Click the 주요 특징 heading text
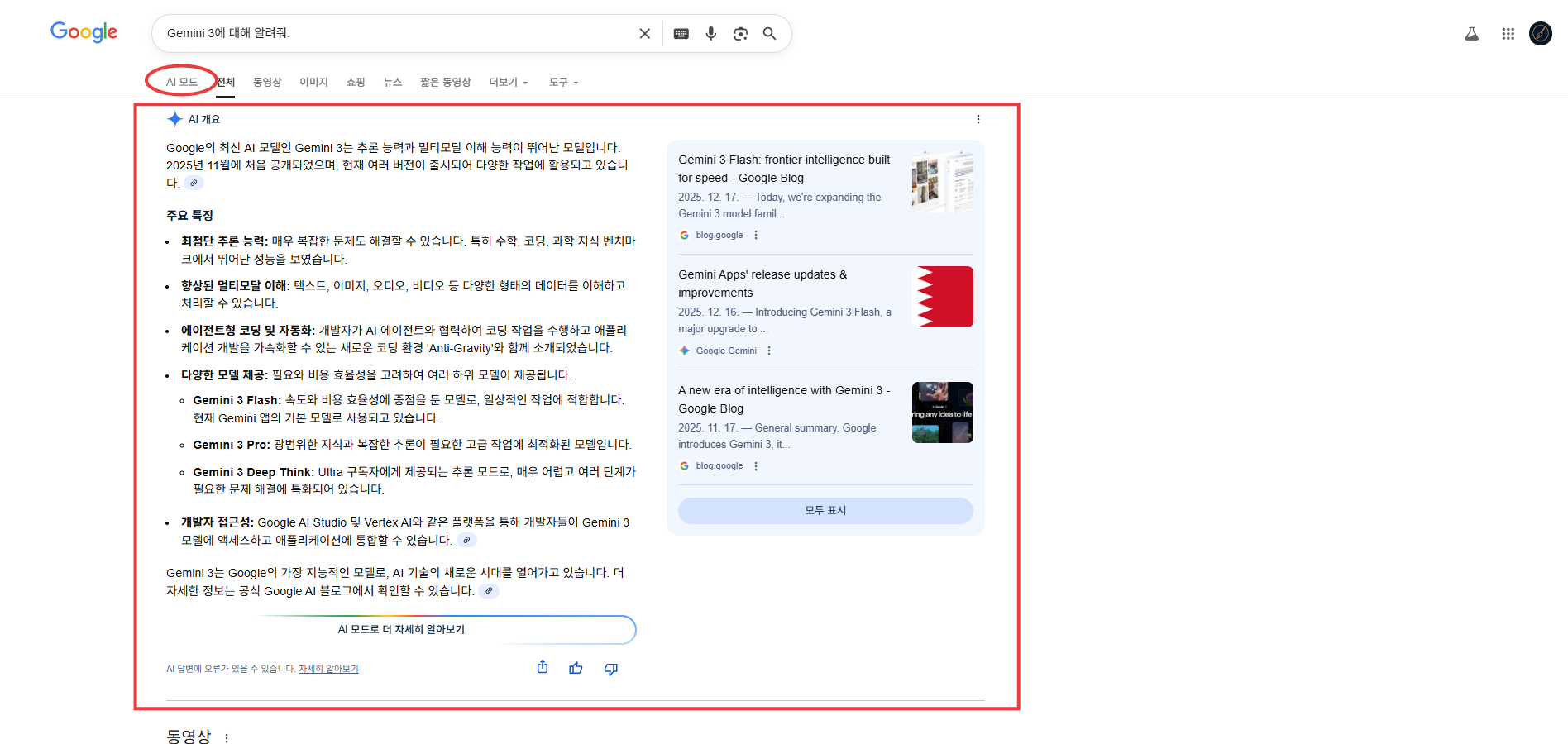This screenshot has width=1568, height=744. [x=189, y=215]
